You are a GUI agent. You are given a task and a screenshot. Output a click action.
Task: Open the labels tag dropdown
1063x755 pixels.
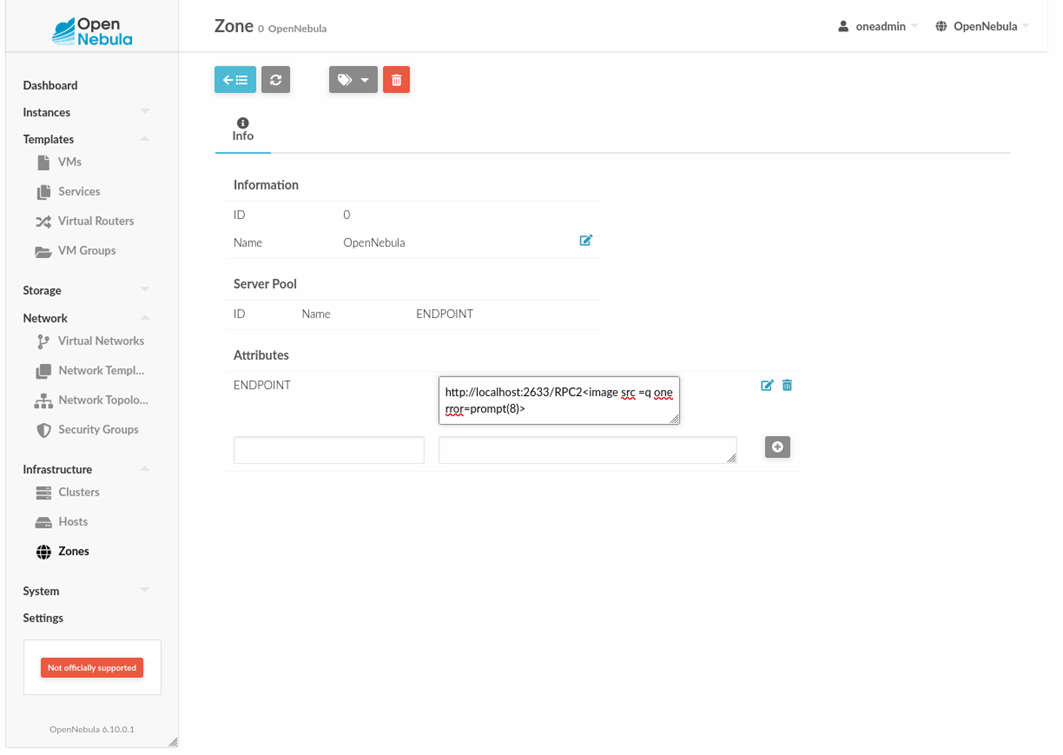[x=353, y=79]
